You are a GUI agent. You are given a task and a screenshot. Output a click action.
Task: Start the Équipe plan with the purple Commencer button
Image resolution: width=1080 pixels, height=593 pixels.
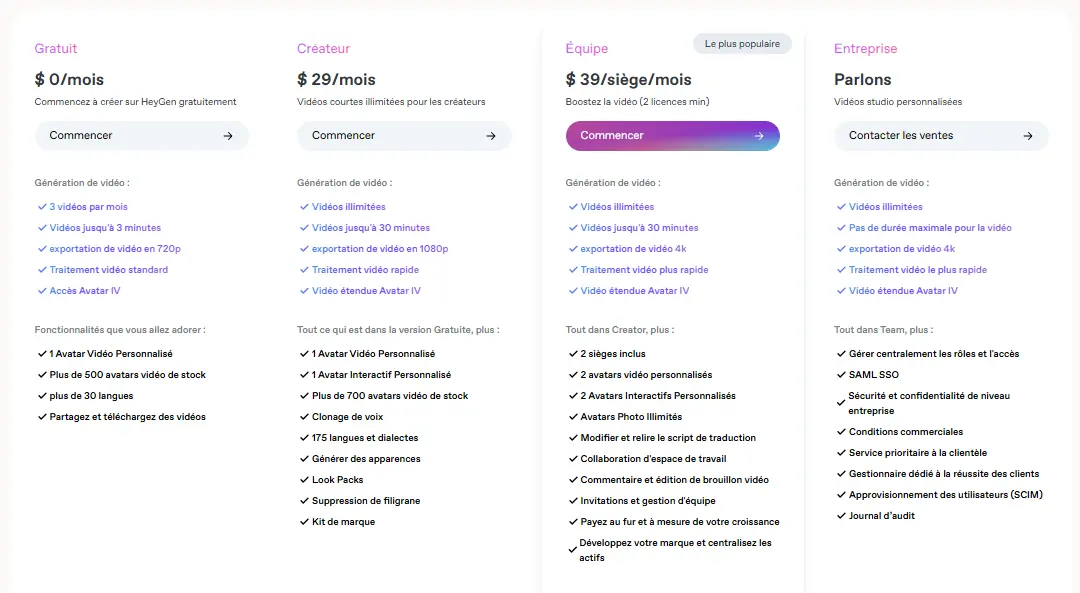point(672,136)
